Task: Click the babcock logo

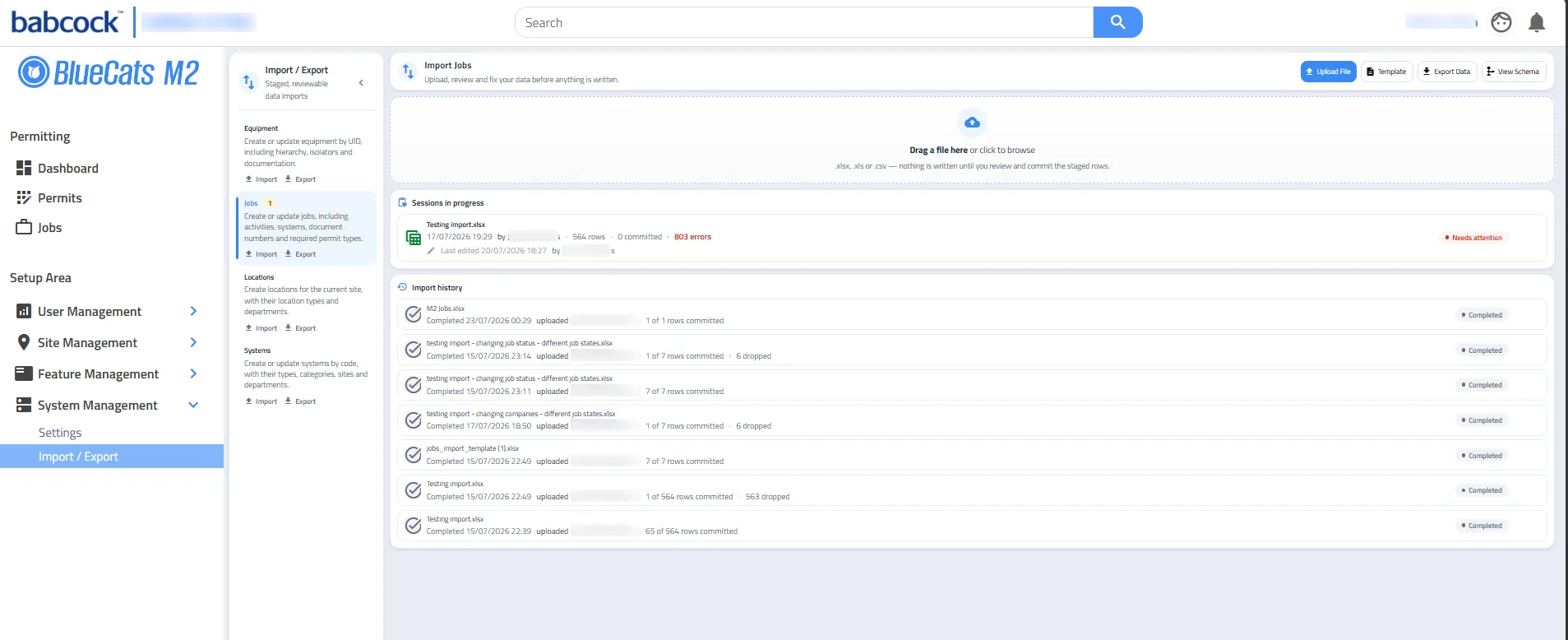Action: click(66, 22)
